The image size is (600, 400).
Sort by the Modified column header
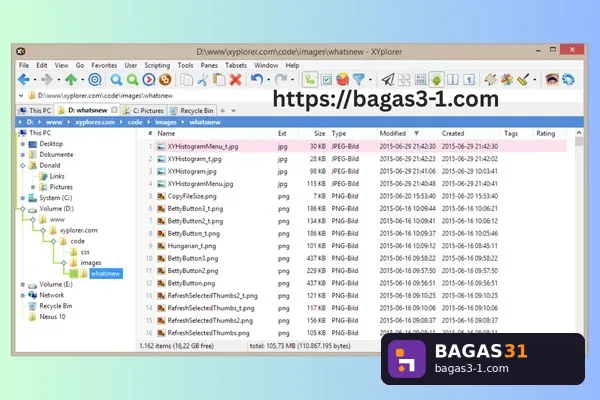coord(407,133)
